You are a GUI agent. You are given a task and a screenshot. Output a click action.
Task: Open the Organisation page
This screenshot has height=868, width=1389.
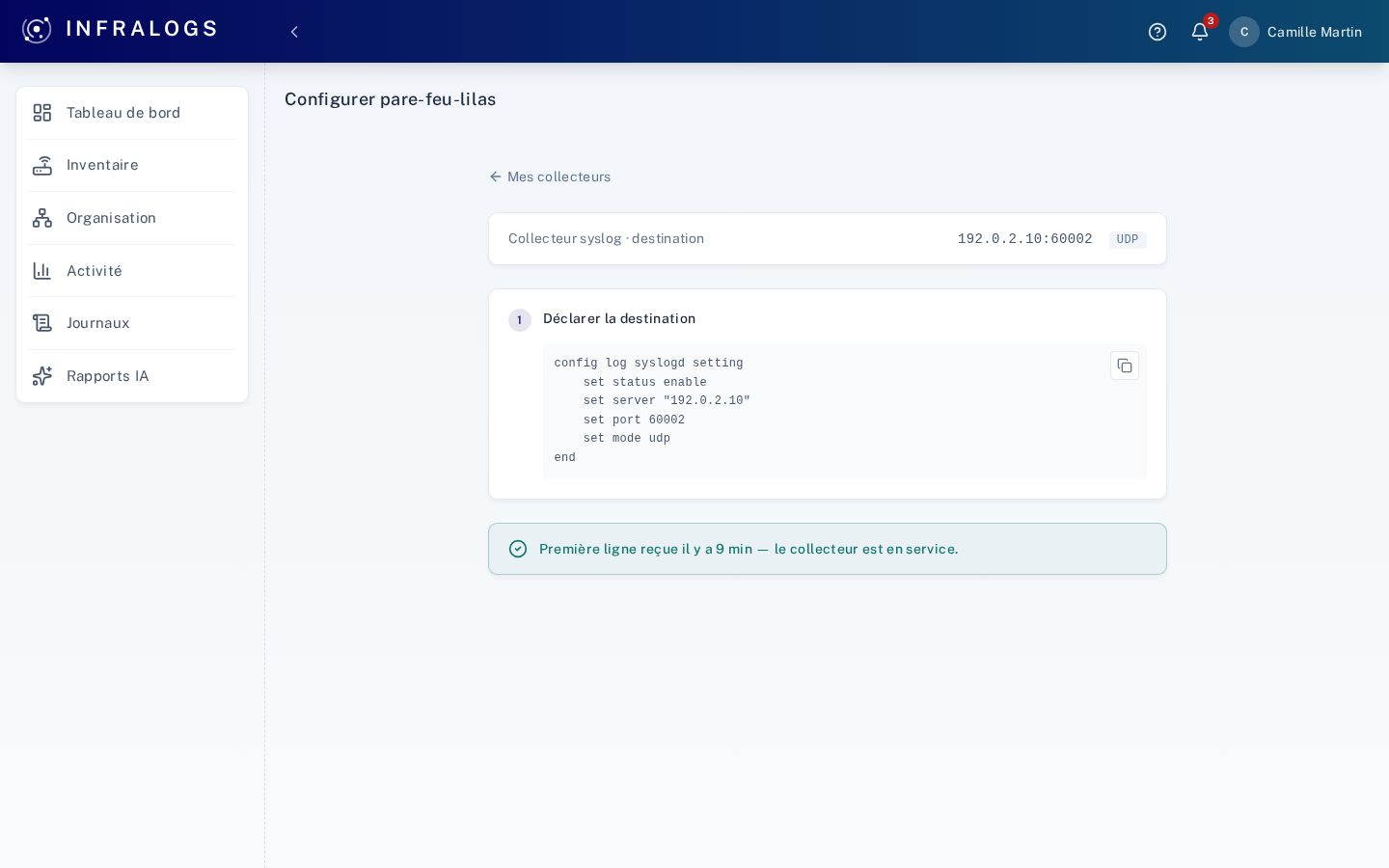point(132,218)
